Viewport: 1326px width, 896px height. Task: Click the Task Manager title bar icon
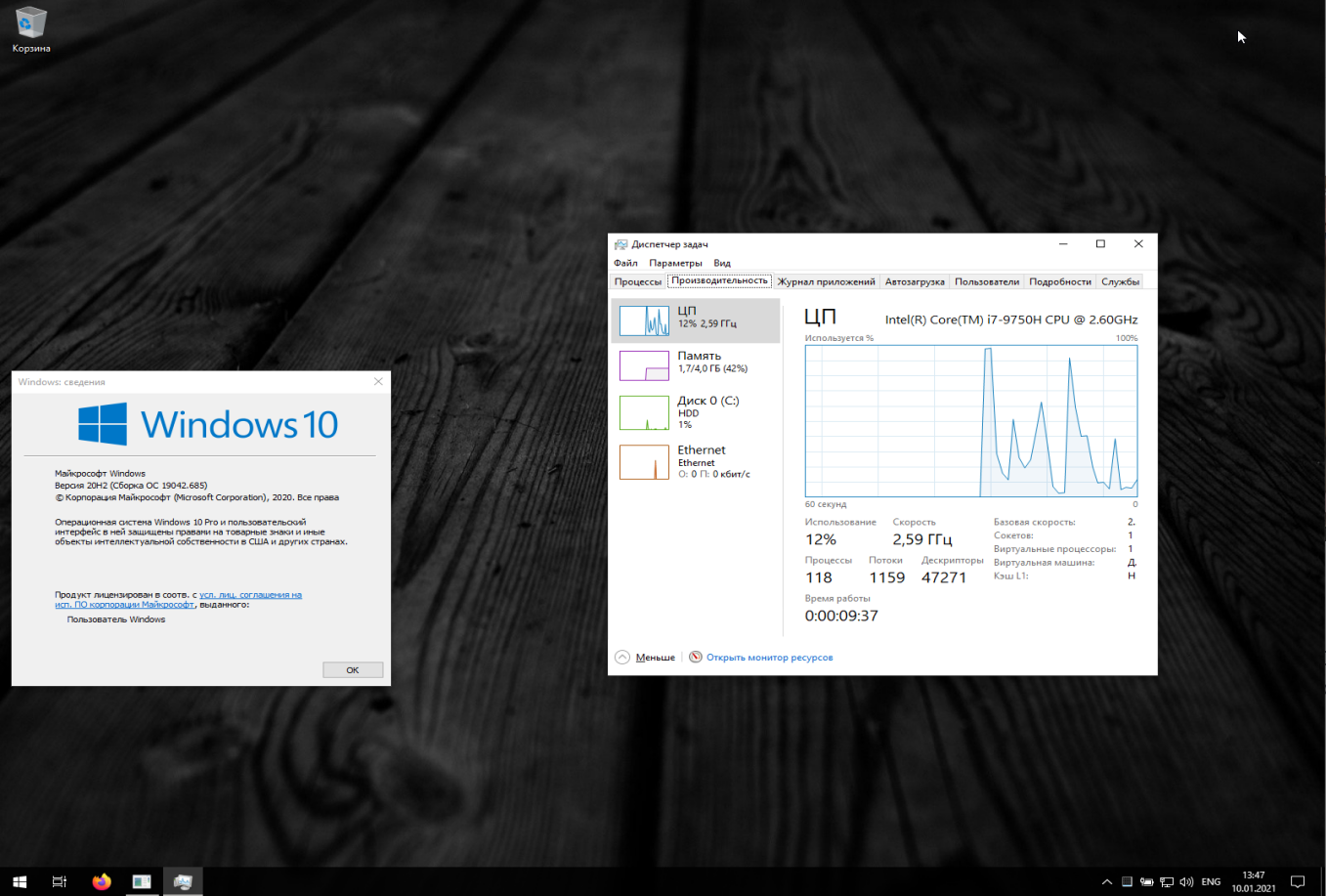click(x=620, y=244)
